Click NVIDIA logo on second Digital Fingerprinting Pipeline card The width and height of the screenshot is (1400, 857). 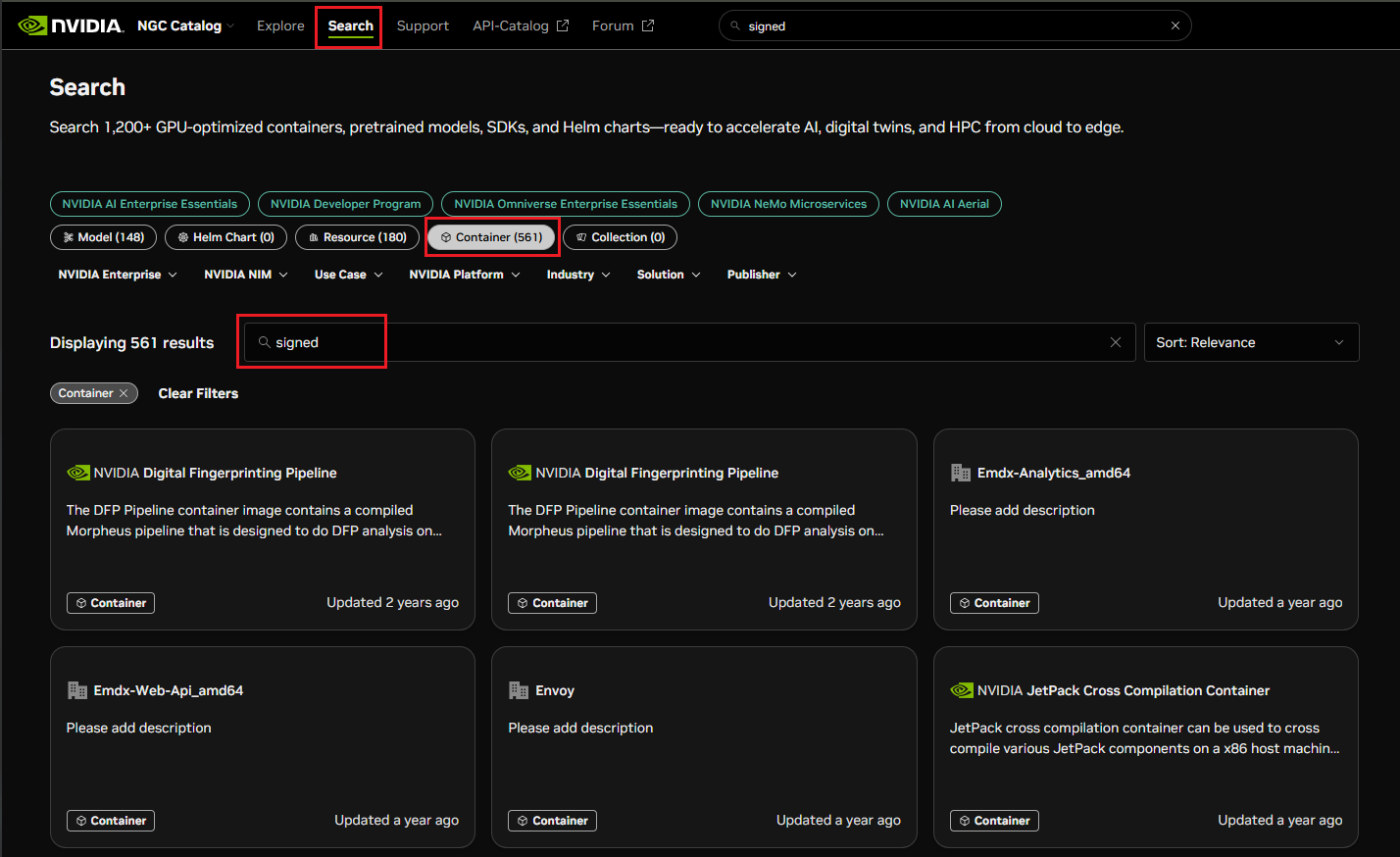520,473
